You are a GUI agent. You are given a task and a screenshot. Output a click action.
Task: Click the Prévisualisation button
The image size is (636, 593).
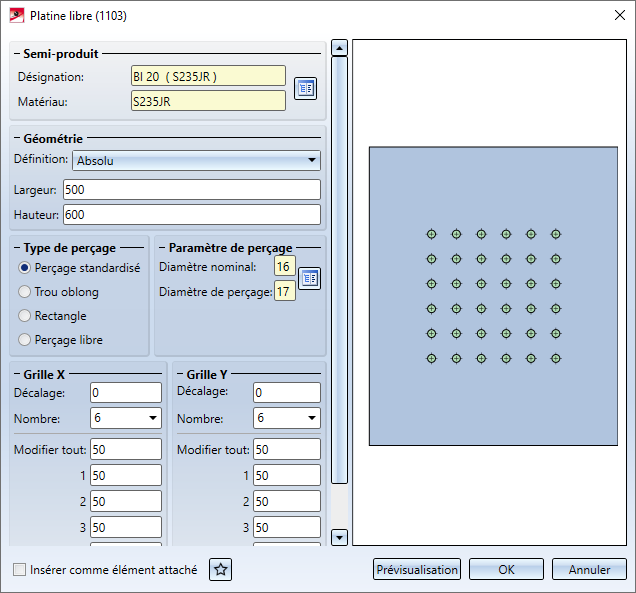click(x=416, y=570)
